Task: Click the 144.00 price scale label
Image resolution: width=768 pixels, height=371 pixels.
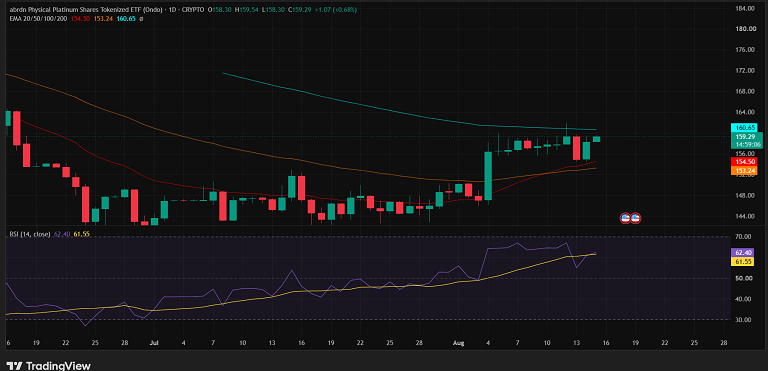Action: click(x=744, y=216)
